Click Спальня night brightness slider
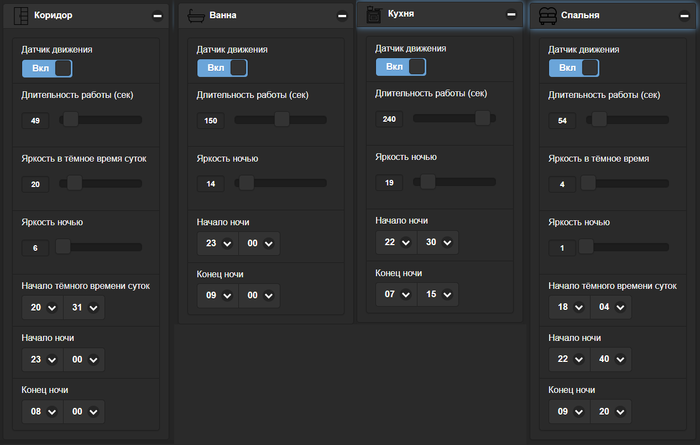Screen dimensions: 700x445 click(624, 247)
